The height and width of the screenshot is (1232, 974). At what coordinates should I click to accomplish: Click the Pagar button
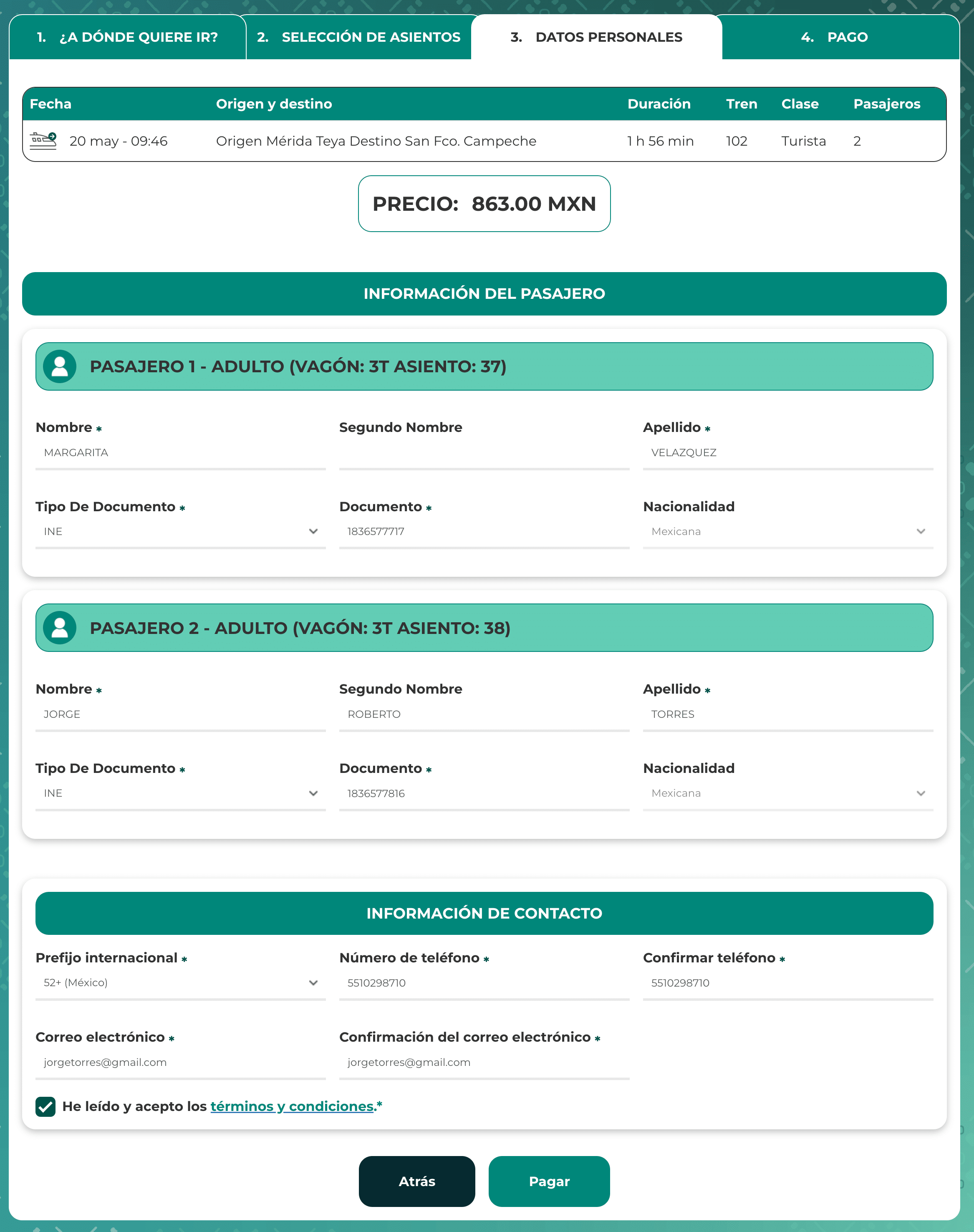[549, 1181]
